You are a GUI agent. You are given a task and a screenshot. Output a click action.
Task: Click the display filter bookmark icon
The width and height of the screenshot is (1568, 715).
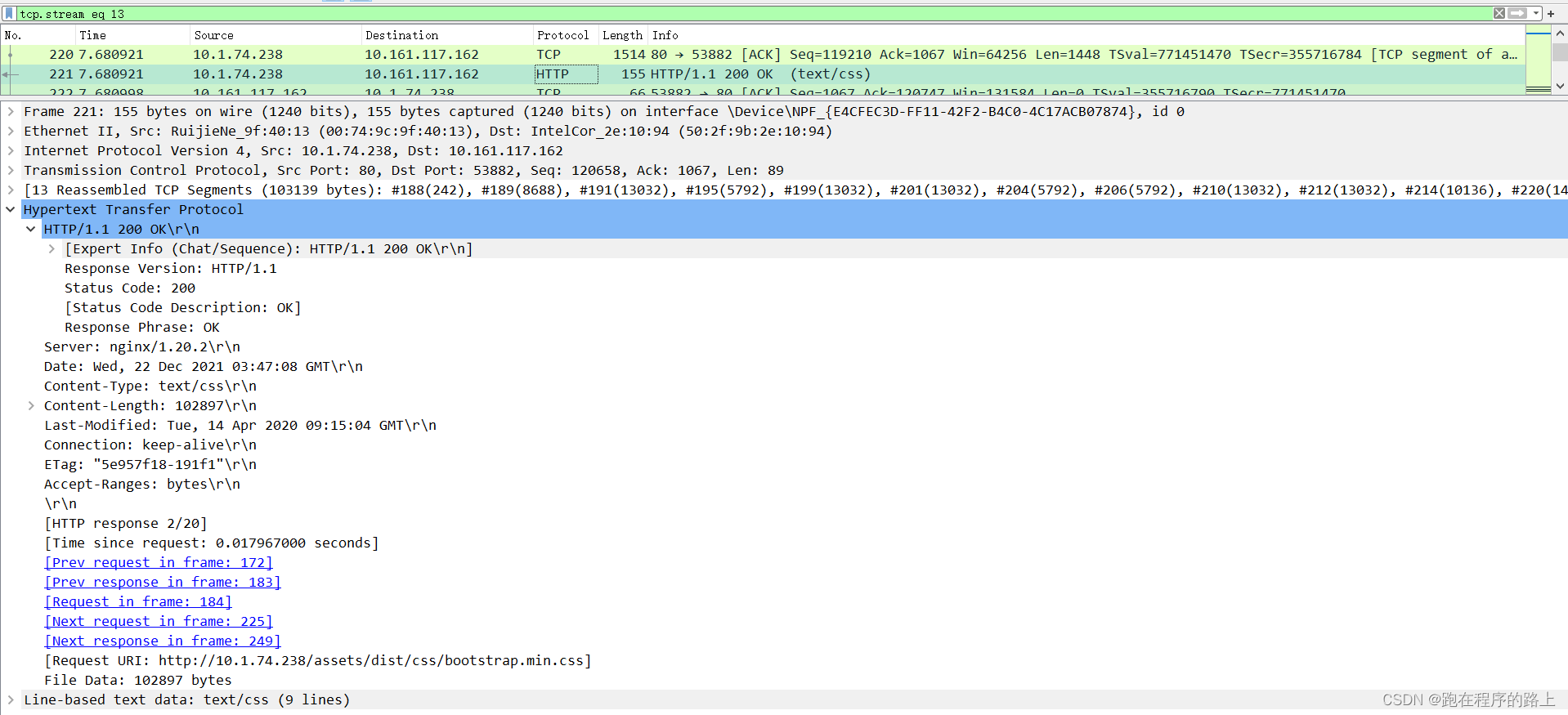click(9, 14)
